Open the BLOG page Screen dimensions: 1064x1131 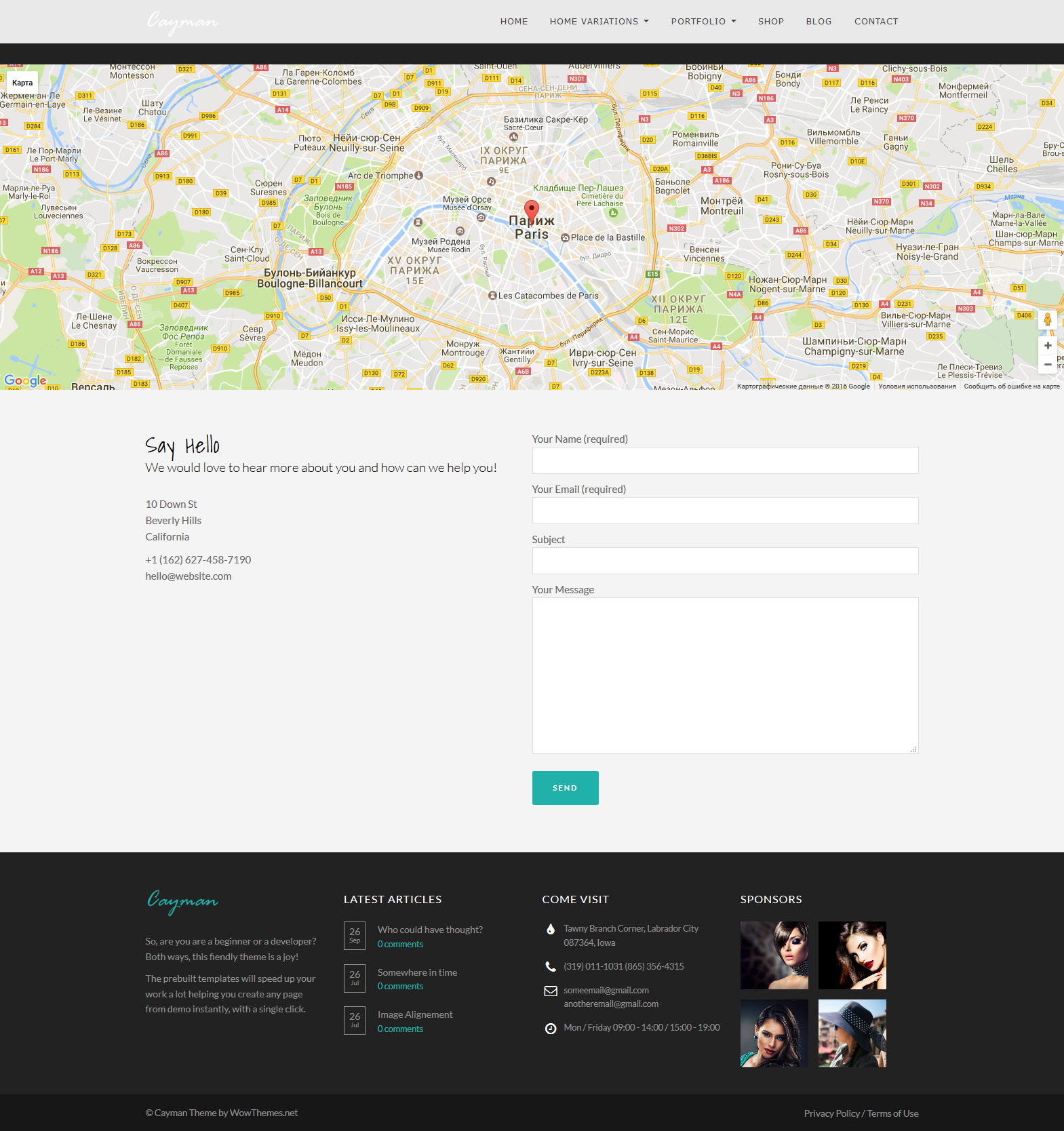pyautogui.click(x=819, y=22)
